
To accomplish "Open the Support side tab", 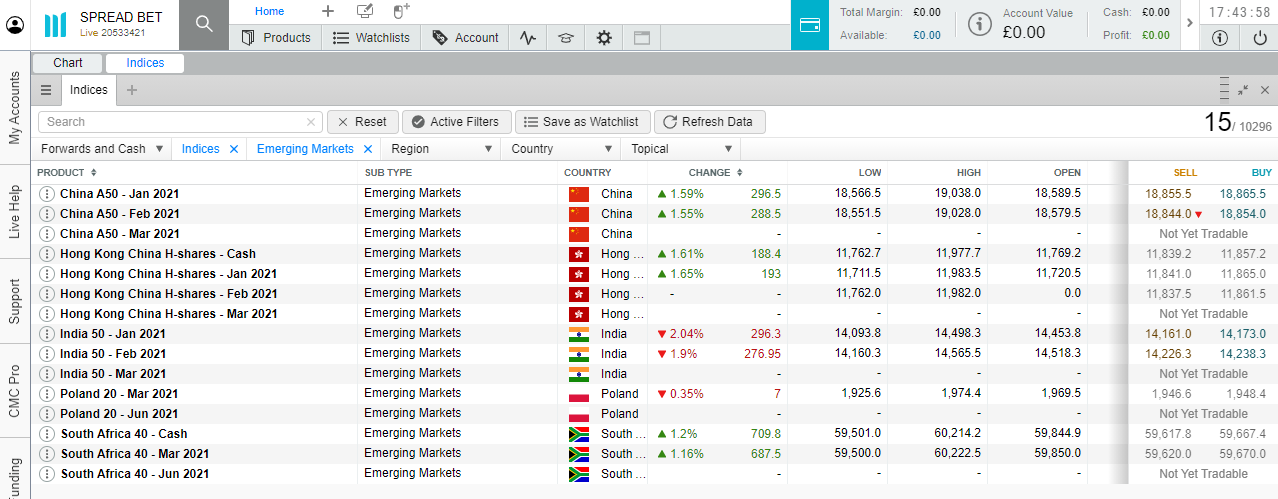I will pyautogui.click(x=14, y=300).
